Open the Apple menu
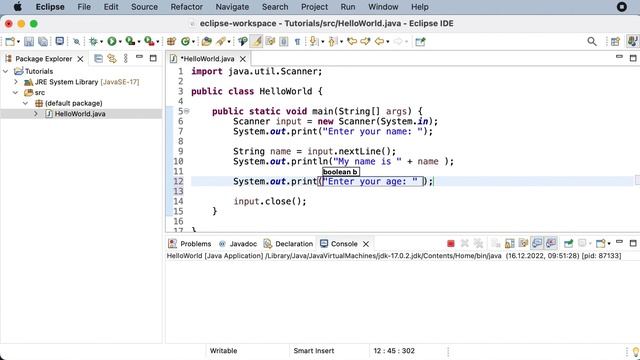Image resolution: width=640 pixels, height=360 pixels. (18, 7)
